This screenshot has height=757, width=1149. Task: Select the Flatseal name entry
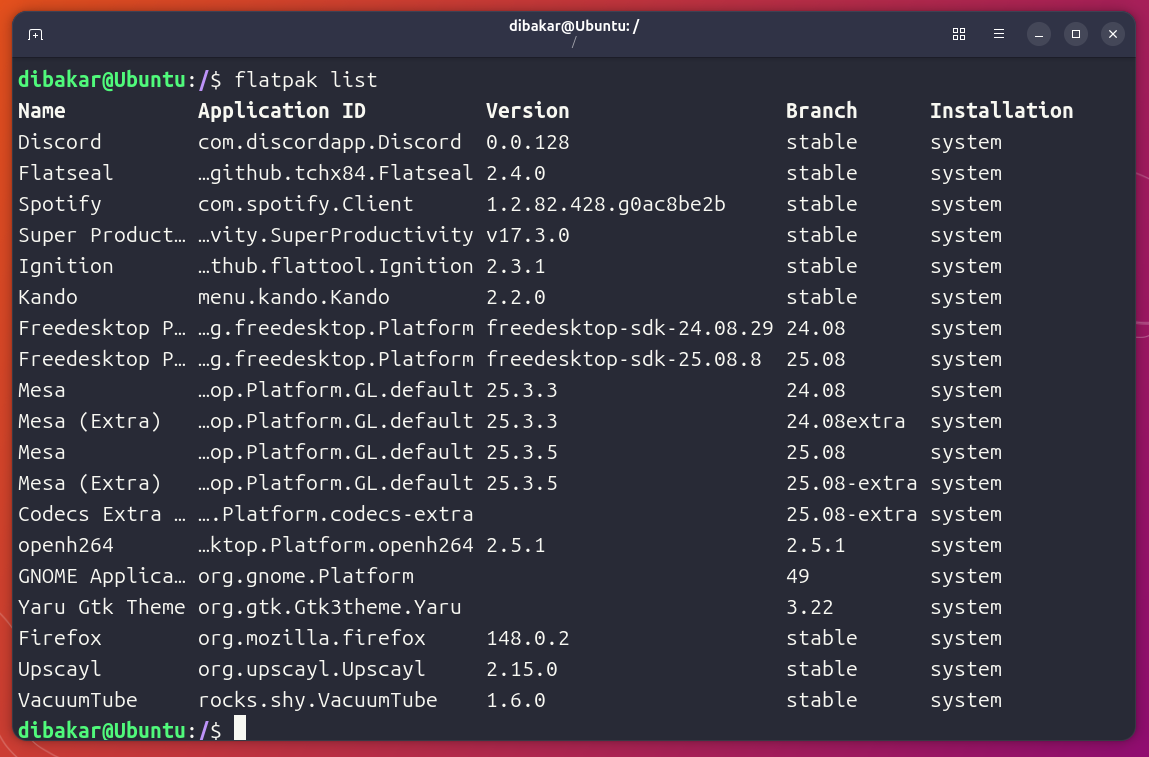(65, 173)
